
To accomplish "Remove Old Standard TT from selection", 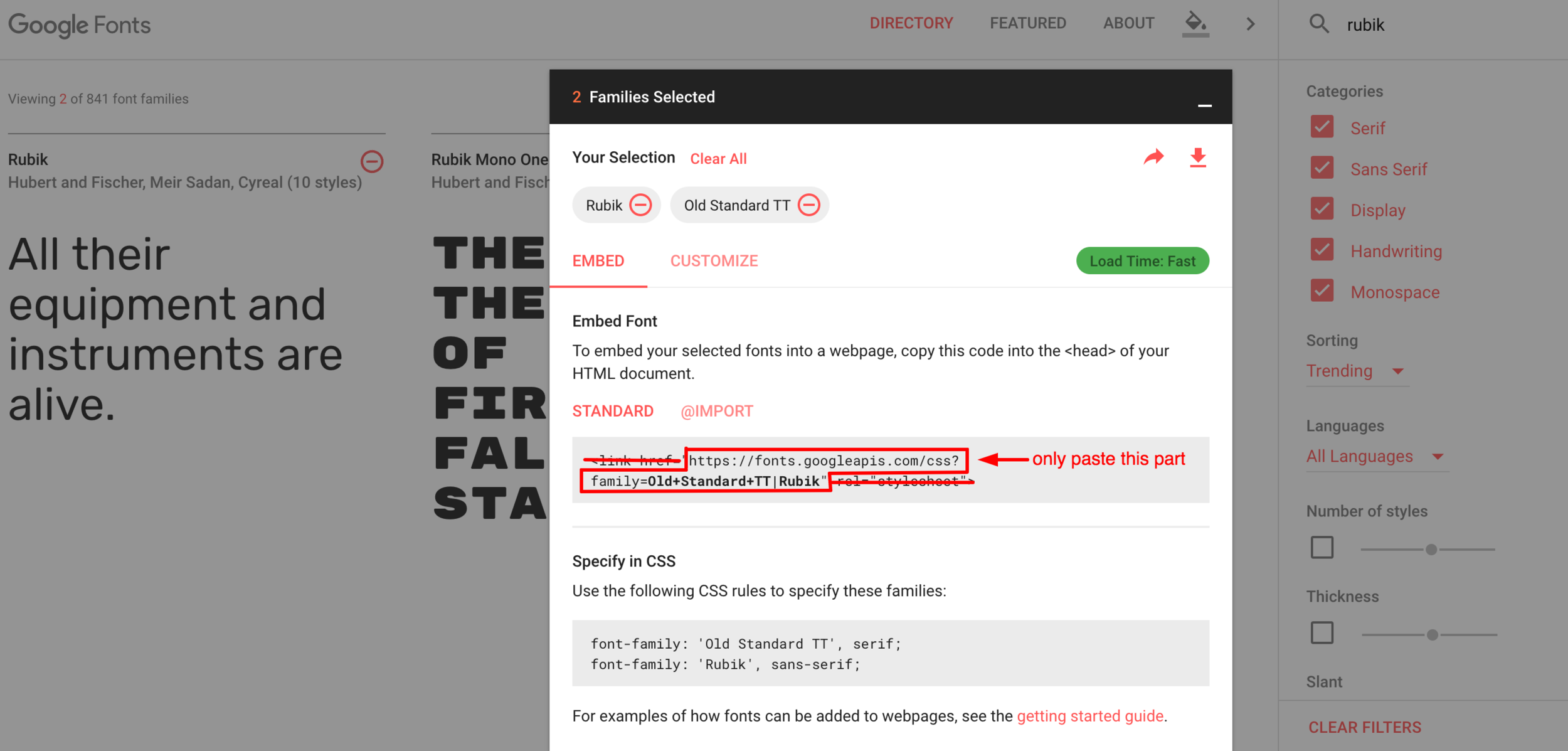I will (x=809, y=205).
